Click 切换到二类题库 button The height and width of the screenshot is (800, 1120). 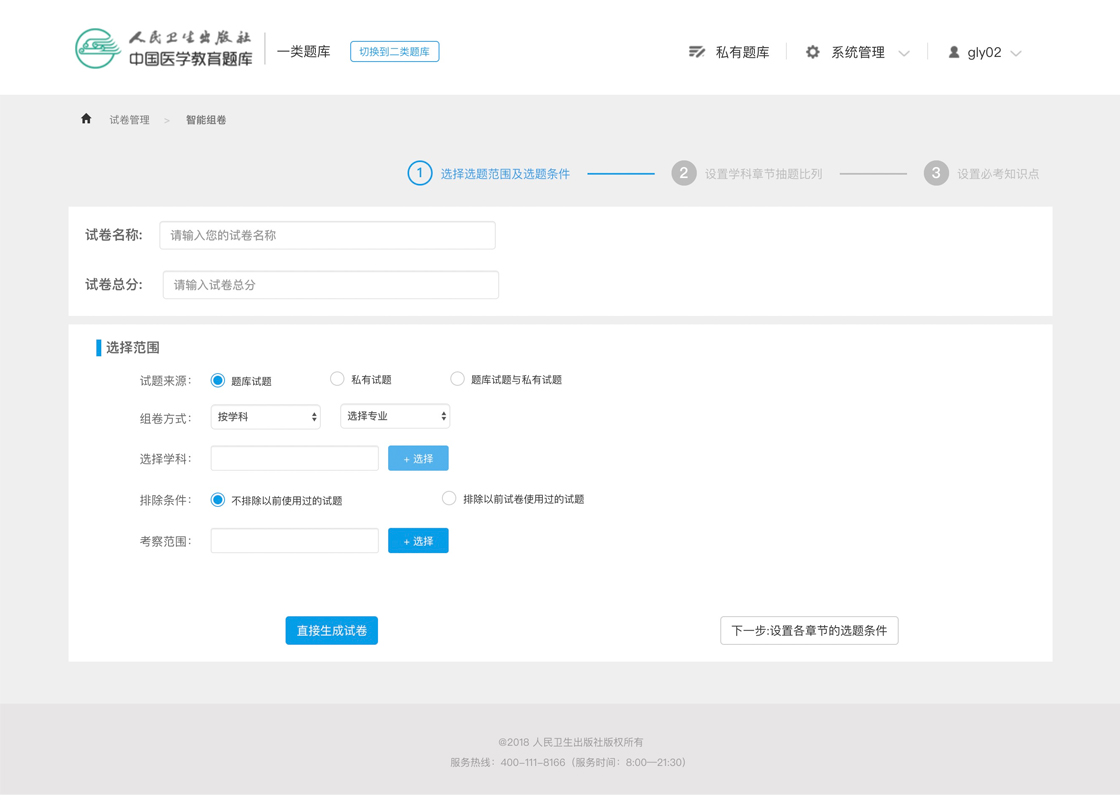[394, 52]
